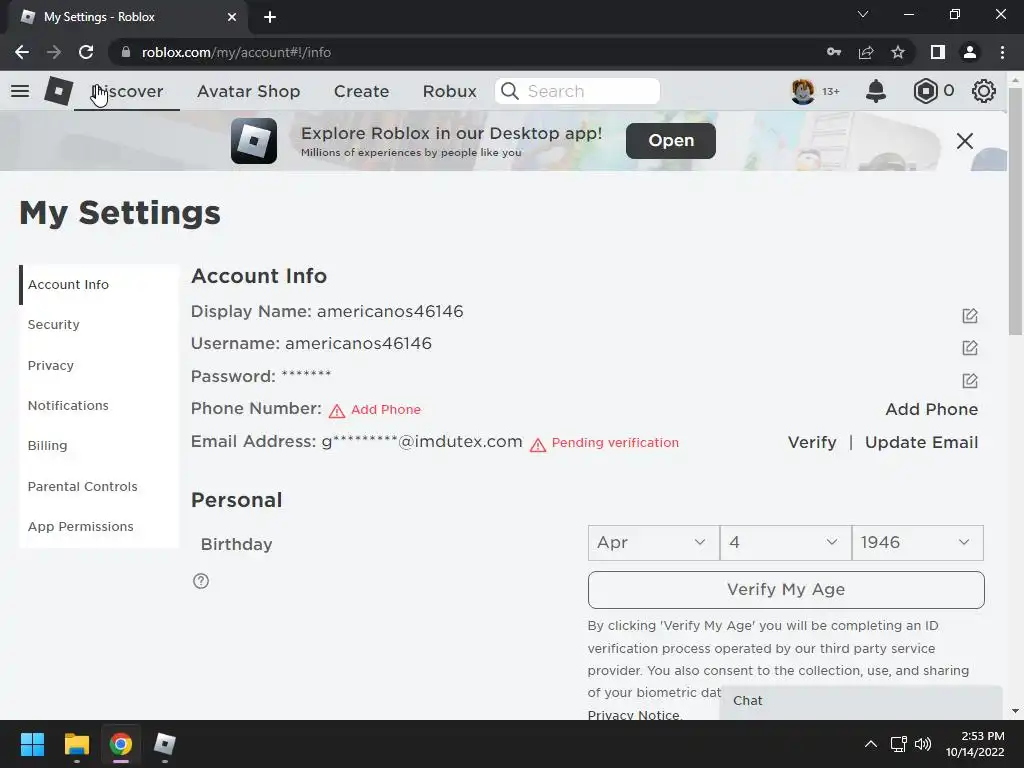Open the avatar profile picture

tap(803, 91)
